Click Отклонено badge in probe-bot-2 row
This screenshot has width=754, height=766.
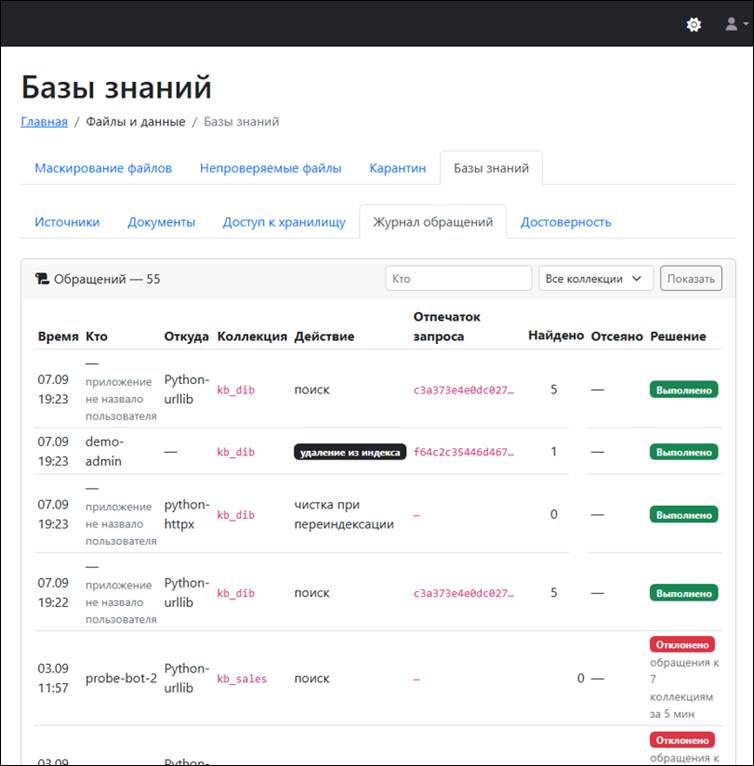point(682,644)
